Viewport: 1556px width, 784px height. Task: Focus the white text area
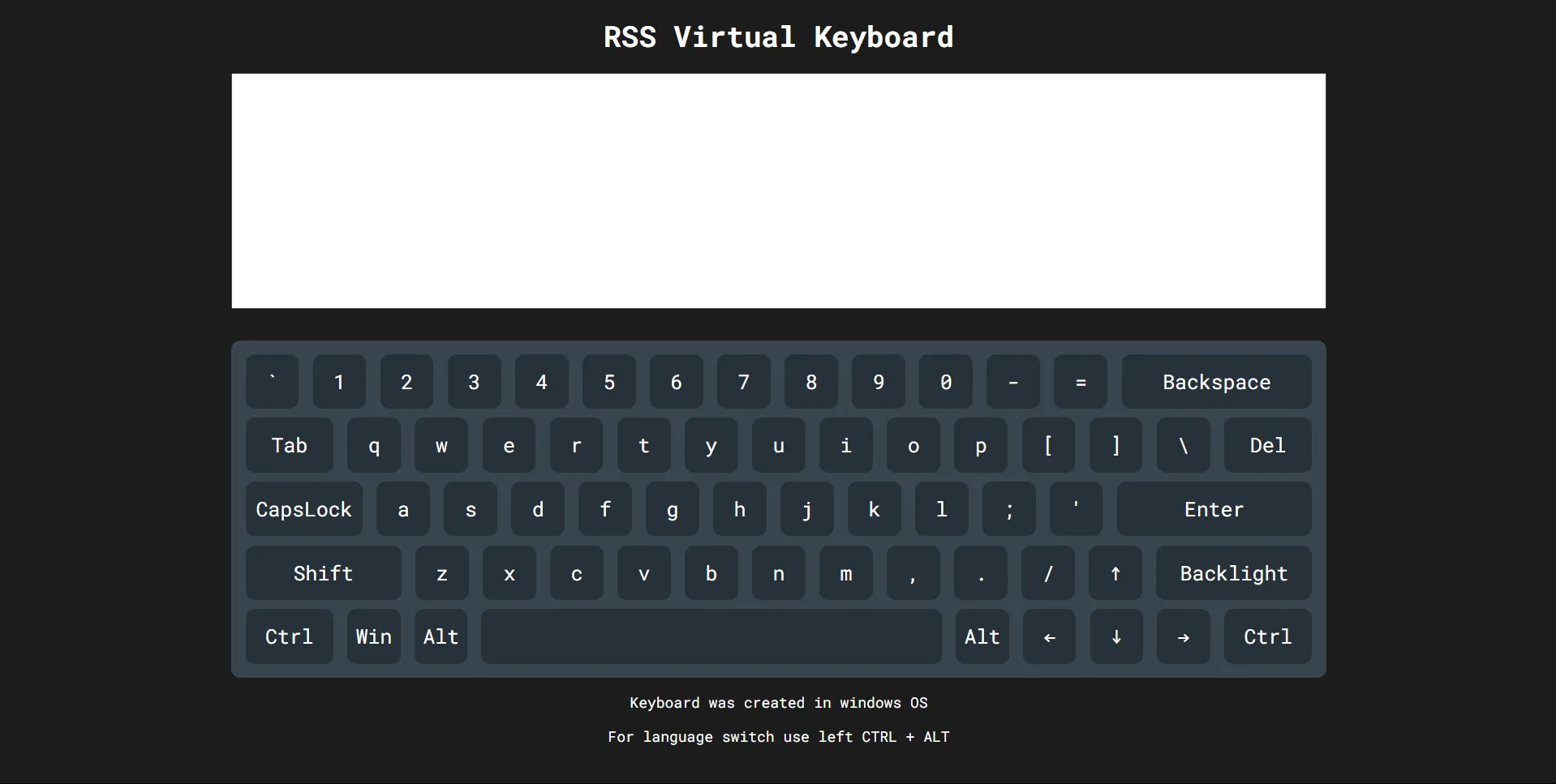click(779, 191)
